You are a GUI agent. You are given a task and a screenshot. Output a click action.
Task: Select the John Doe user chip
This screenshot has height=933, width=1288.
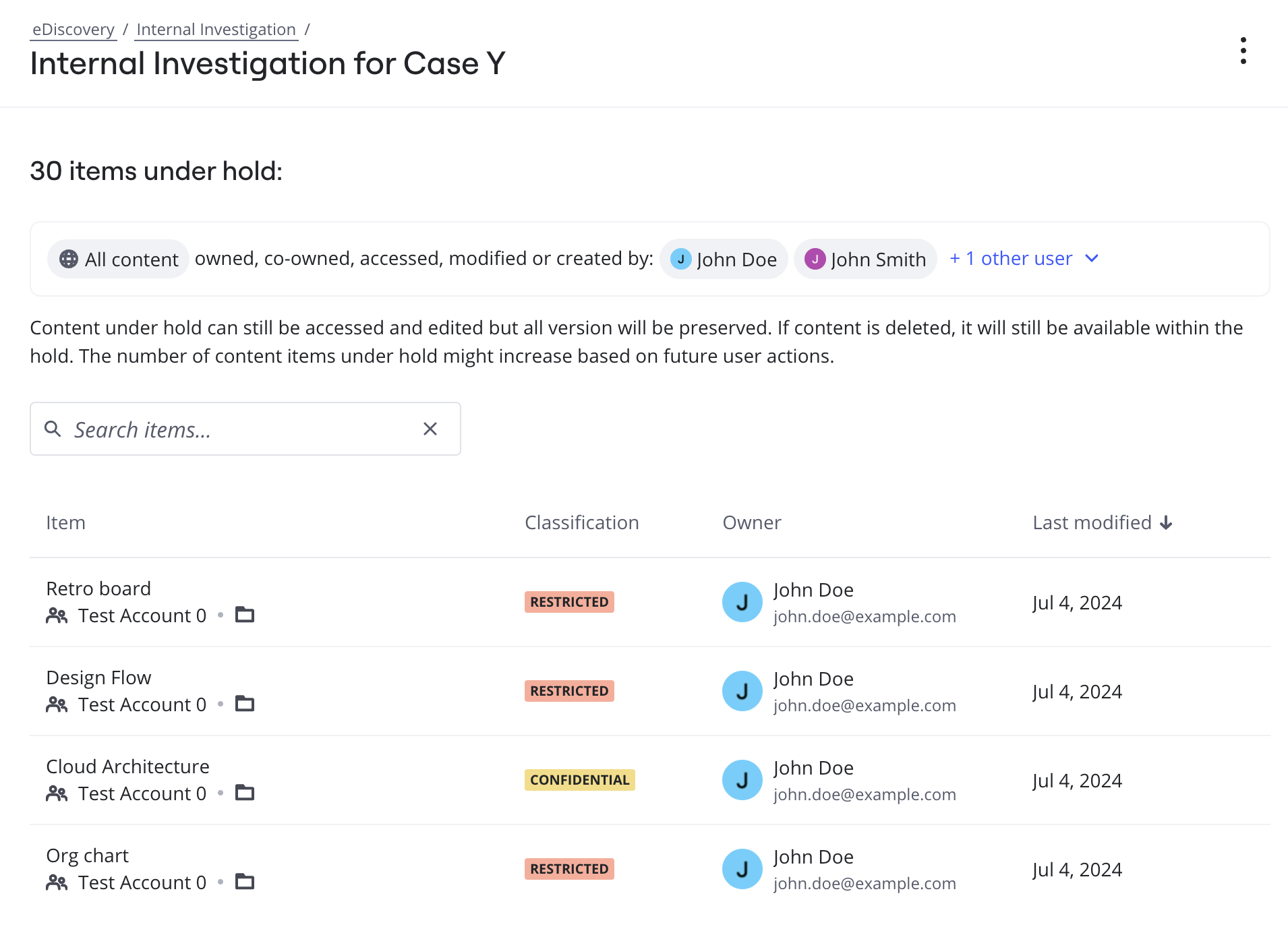[724, 260]
